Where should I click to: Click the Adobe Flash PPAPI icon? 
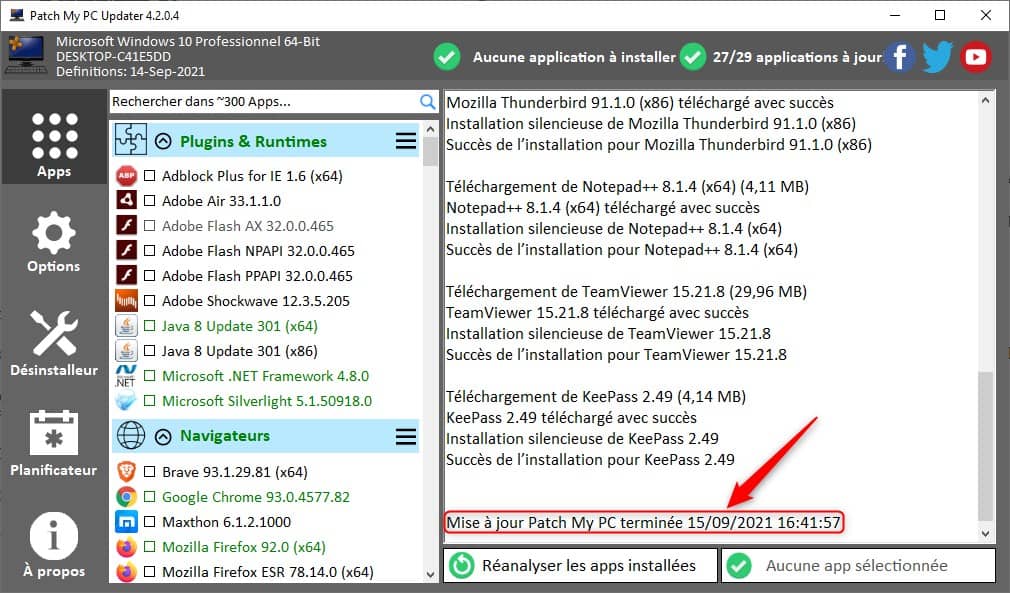126,276
